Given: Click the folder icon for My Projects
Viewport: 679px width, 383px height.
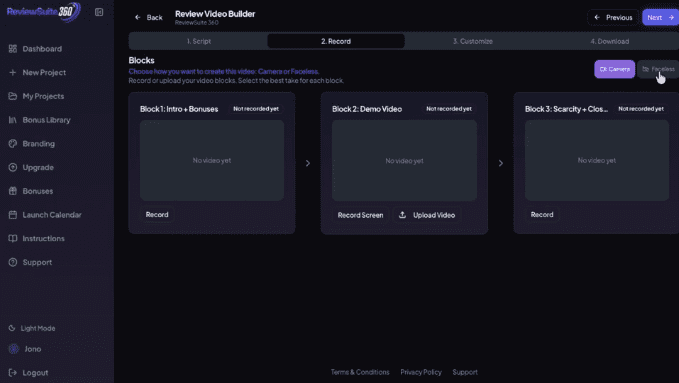Looking at the screenshot, I should pos(13,96).
